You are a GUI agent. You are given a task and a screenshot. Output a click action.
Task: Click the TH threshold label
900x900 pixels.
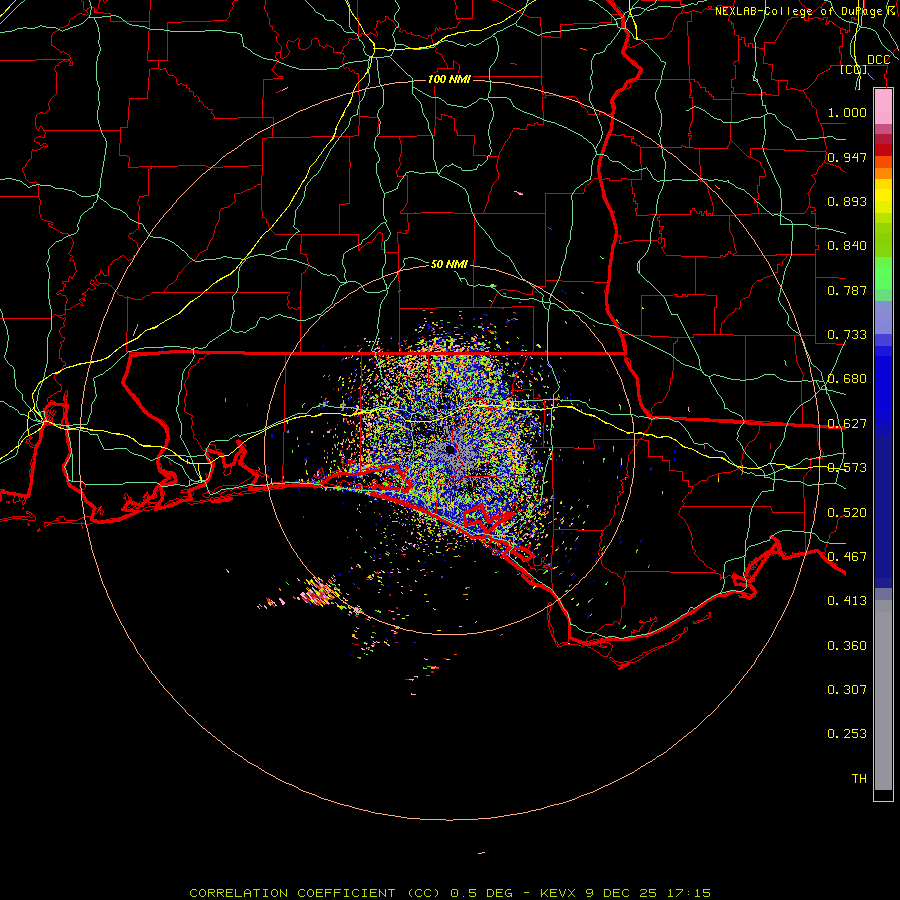click(859, 779)
